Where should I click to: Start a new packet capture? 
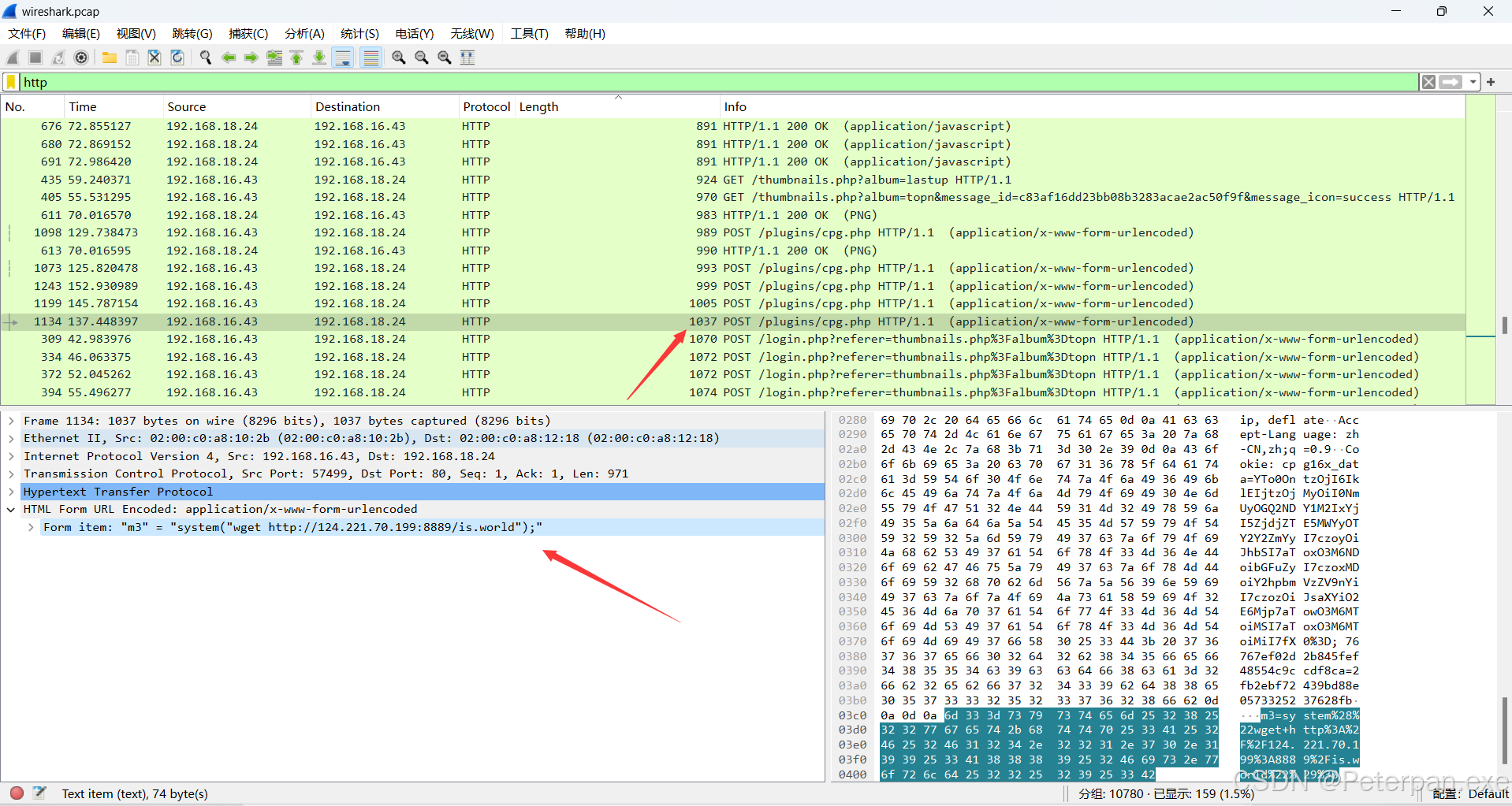[13, 58]
